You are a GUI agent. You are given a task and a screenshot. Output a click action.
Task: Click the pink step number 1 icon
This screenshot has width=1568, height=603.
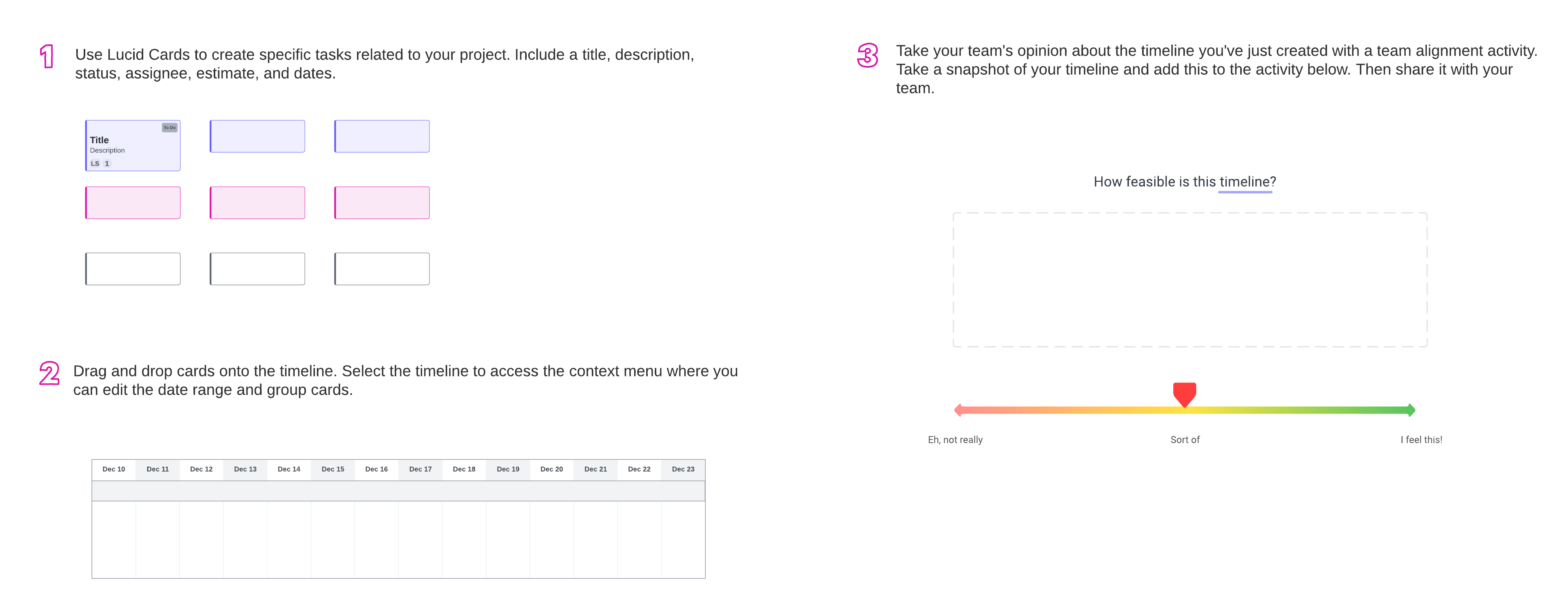47,56
